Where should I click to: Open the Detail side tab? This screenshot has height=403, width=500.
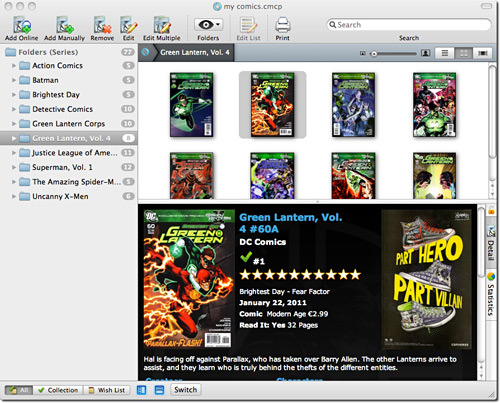pos(491,243)
